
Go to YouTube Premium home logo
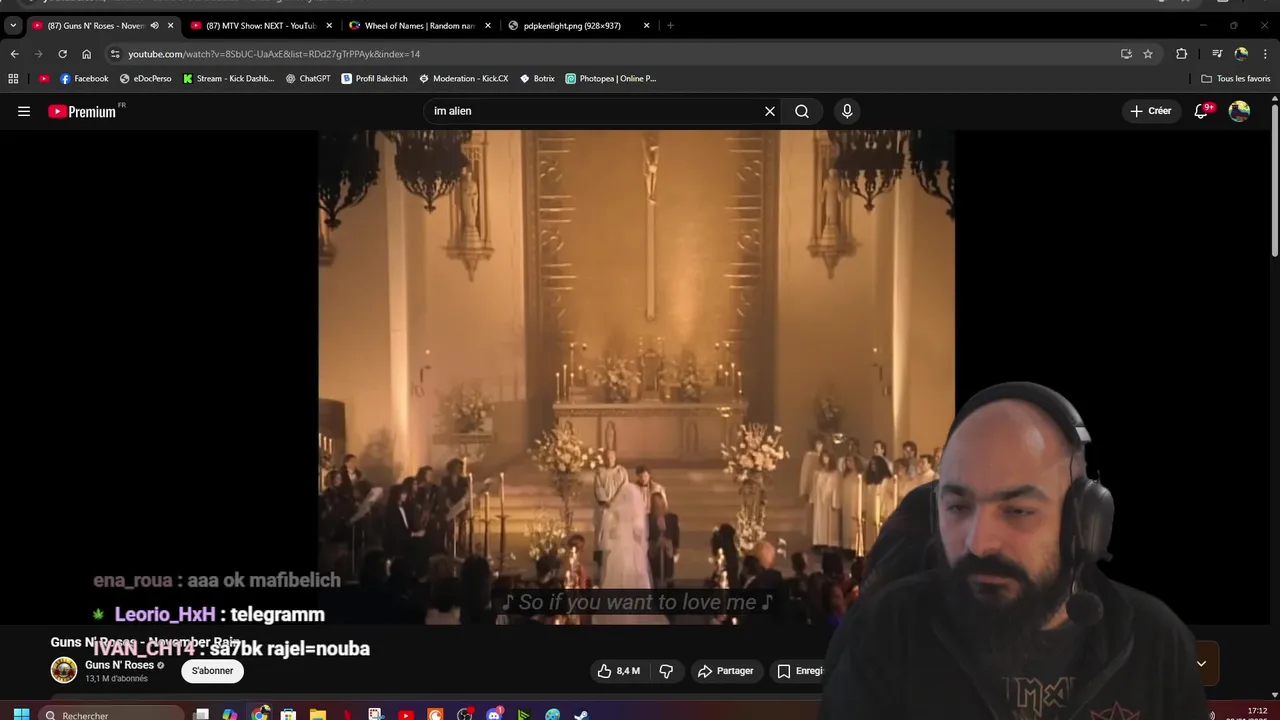pyautogui.click(x=84, y=111)
